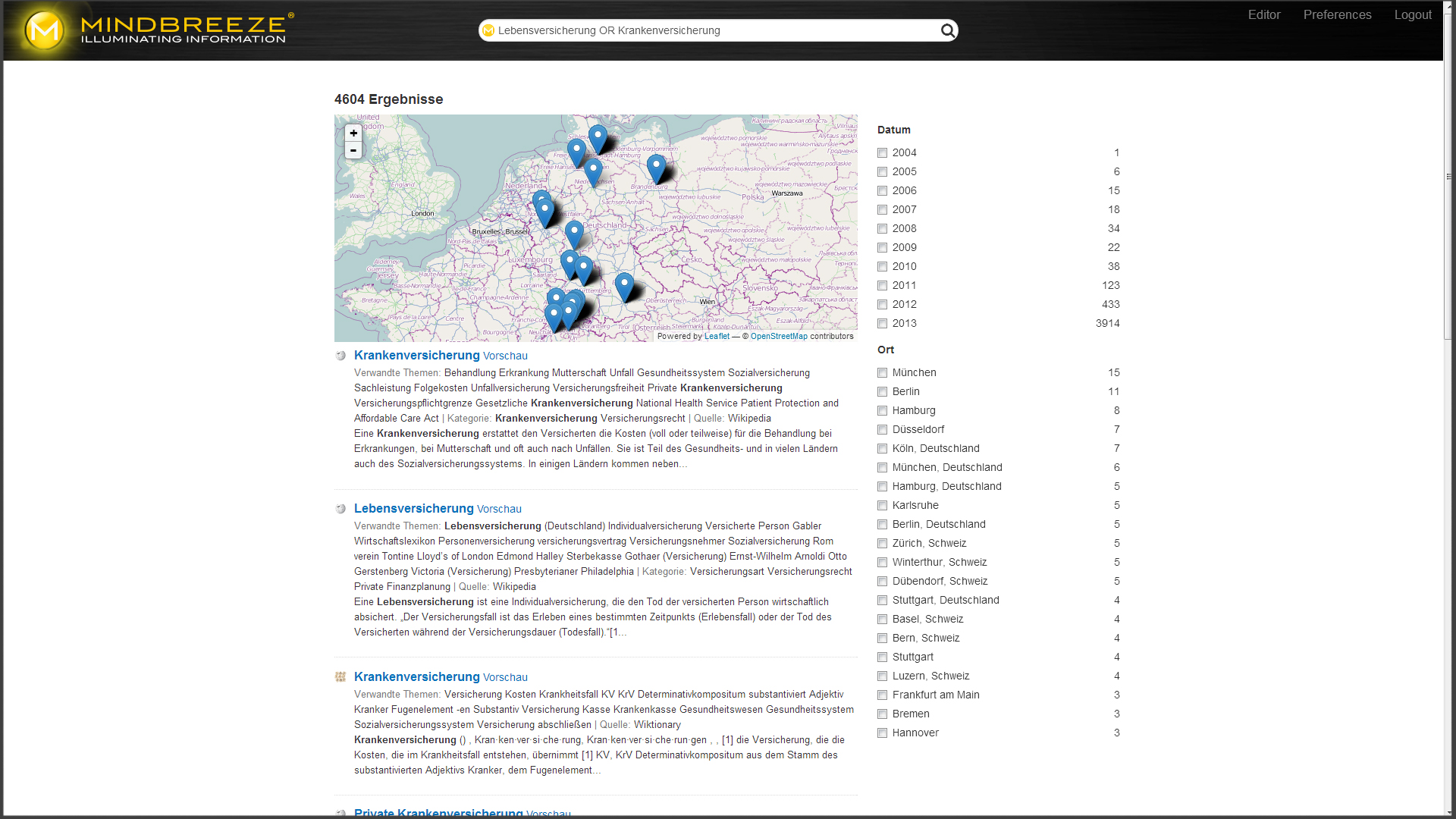Open the Wiktionary Krankenversicherung result title
This screenshot has height=819, width=1456.
coord(416,676)
